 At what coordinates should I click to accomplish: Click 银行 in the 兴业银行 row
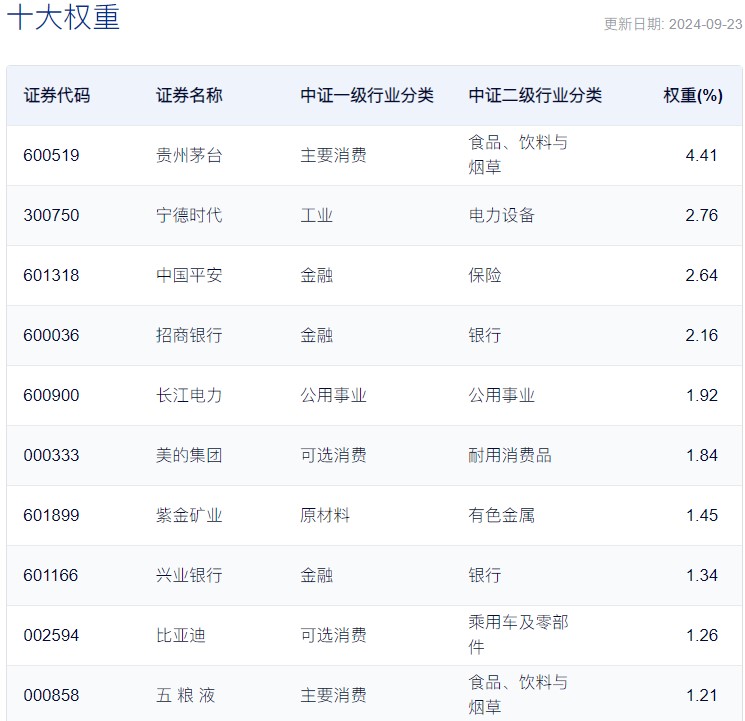[x=485, y=575]
